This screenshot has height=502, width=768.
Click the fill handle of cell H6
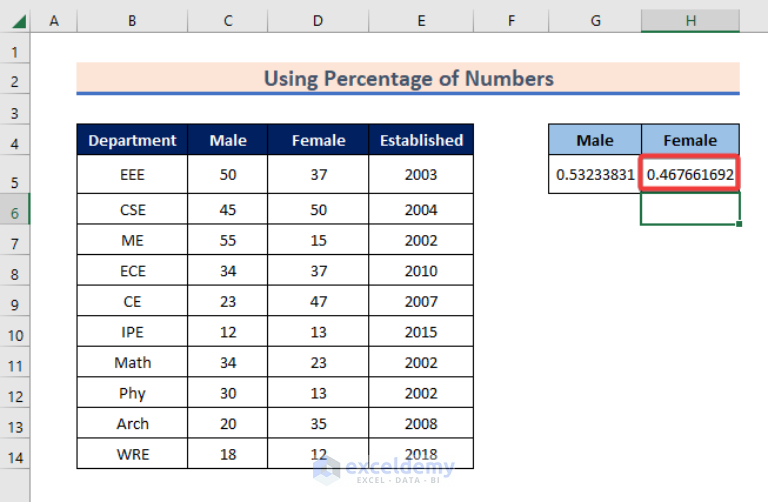pyautogui.click(x=739, y=224)
